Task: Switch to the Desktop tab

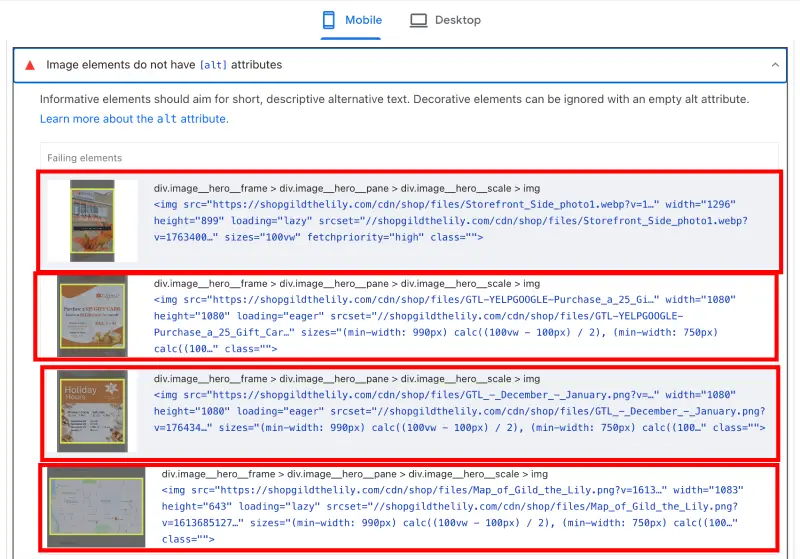Action: [445, 20]
